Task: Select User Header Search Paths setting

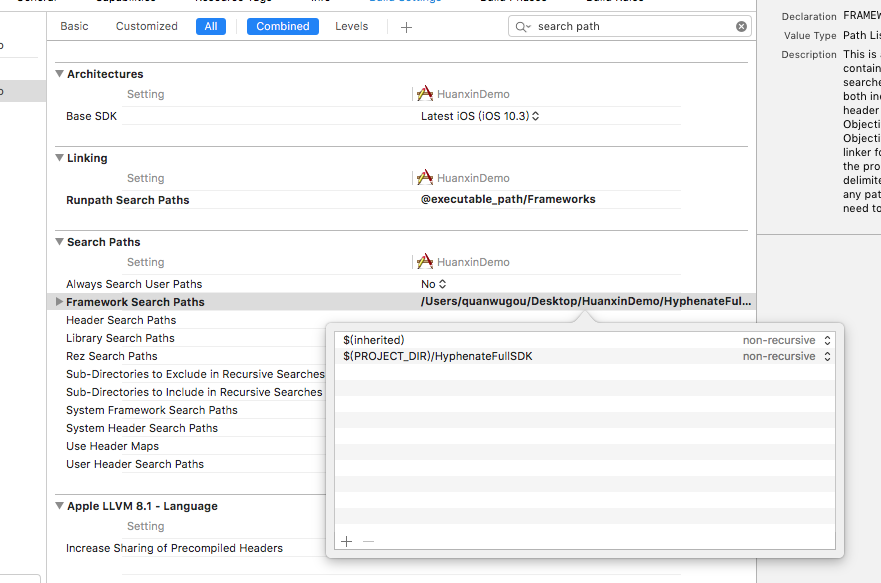Action: coord(135,464)
